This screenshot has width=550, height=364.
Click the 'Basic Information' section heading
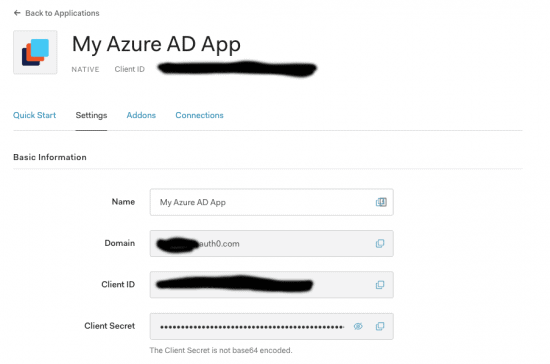(50, 157)
